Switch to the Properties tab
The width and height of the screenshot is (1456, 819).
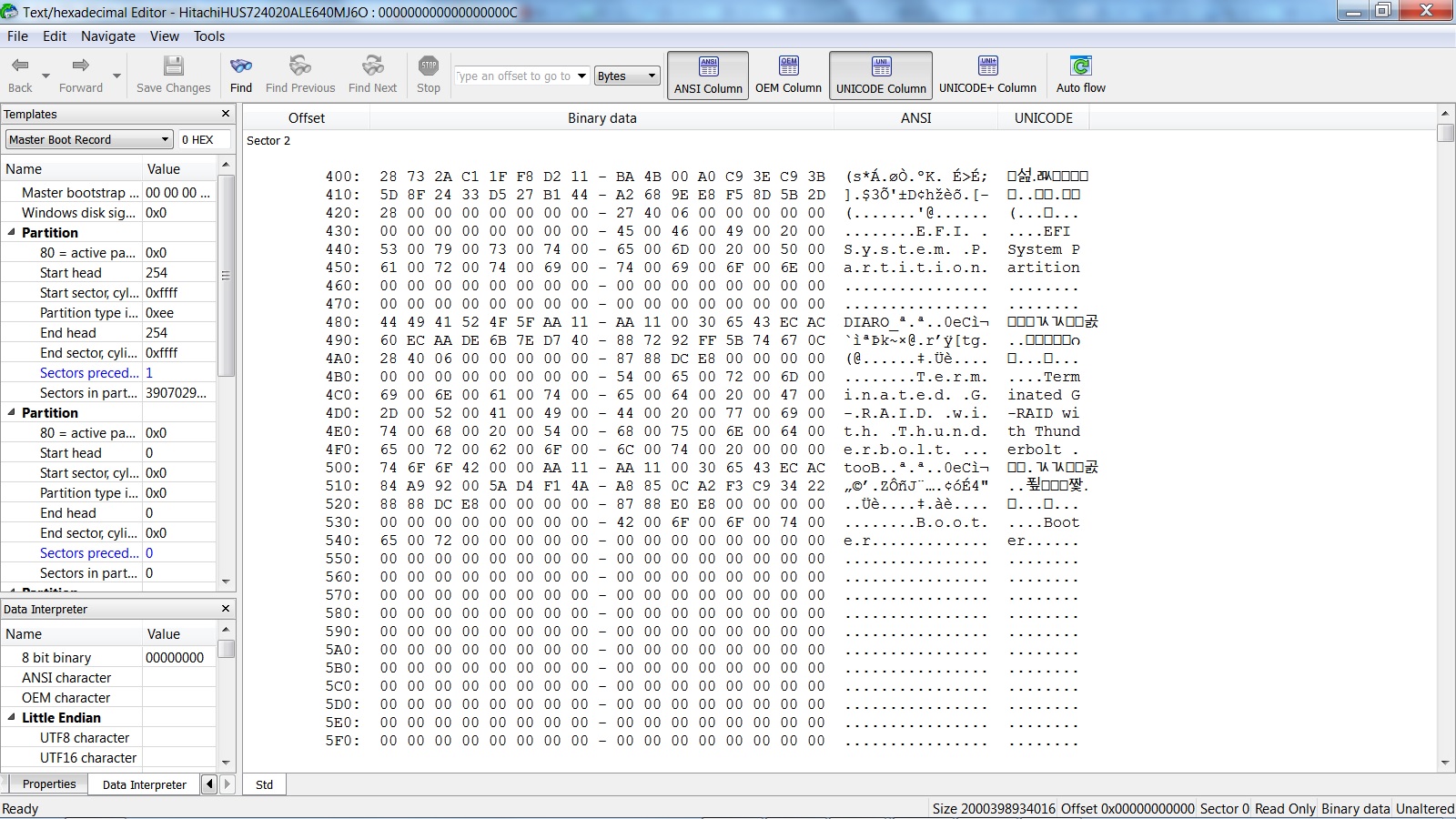click(49, 784)
